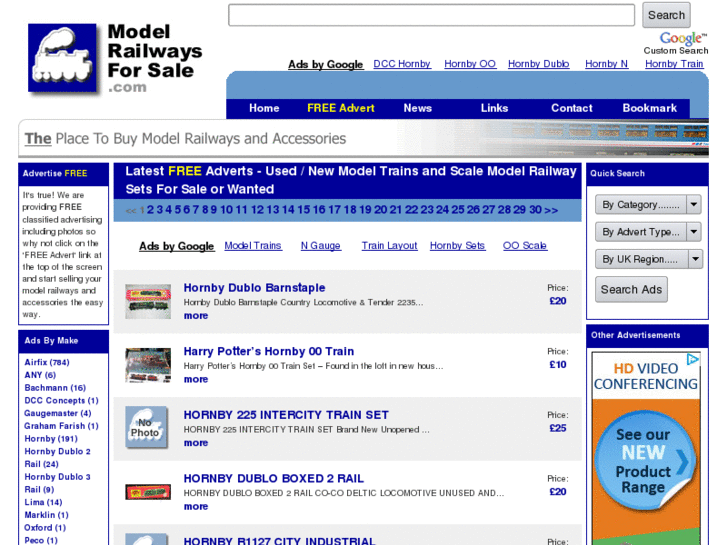Screen dimensions: 727x545
Task: Follow the N Gauge ad link
Action: (320, 246)
